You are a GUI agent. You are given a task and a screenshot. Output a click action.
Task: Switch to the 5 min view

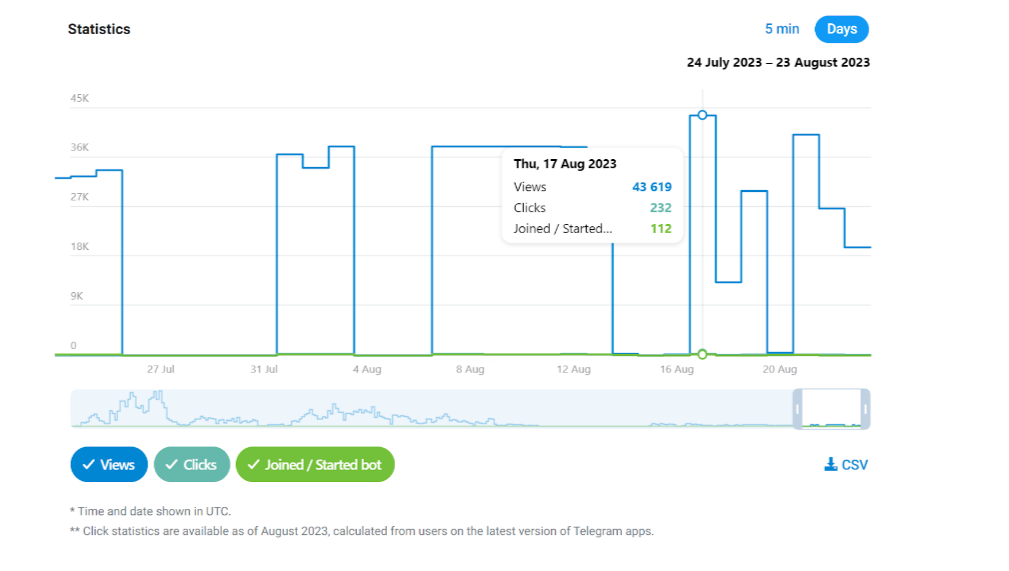pos(782,29)
